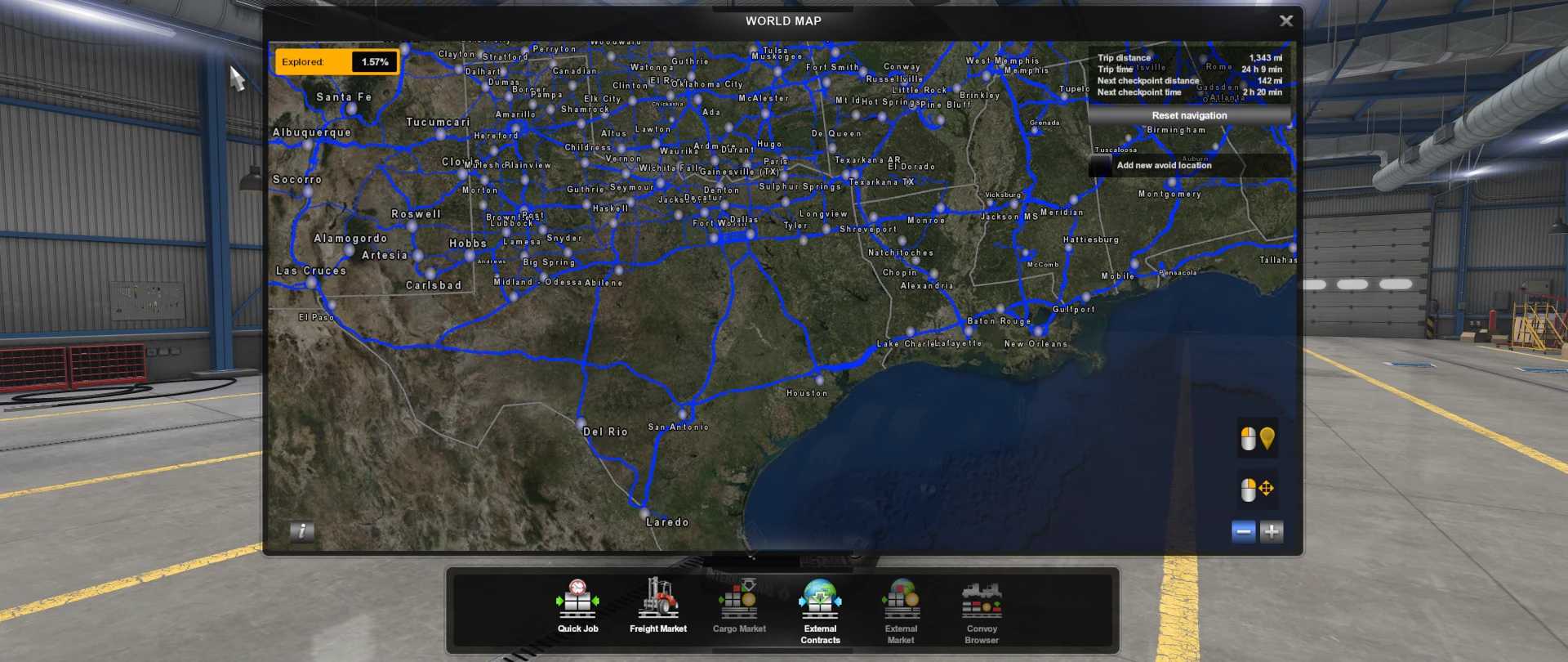This screenshot has height=662, width=1568.
Task: Click the mouse pan map icon
Action: (1258, 490)
